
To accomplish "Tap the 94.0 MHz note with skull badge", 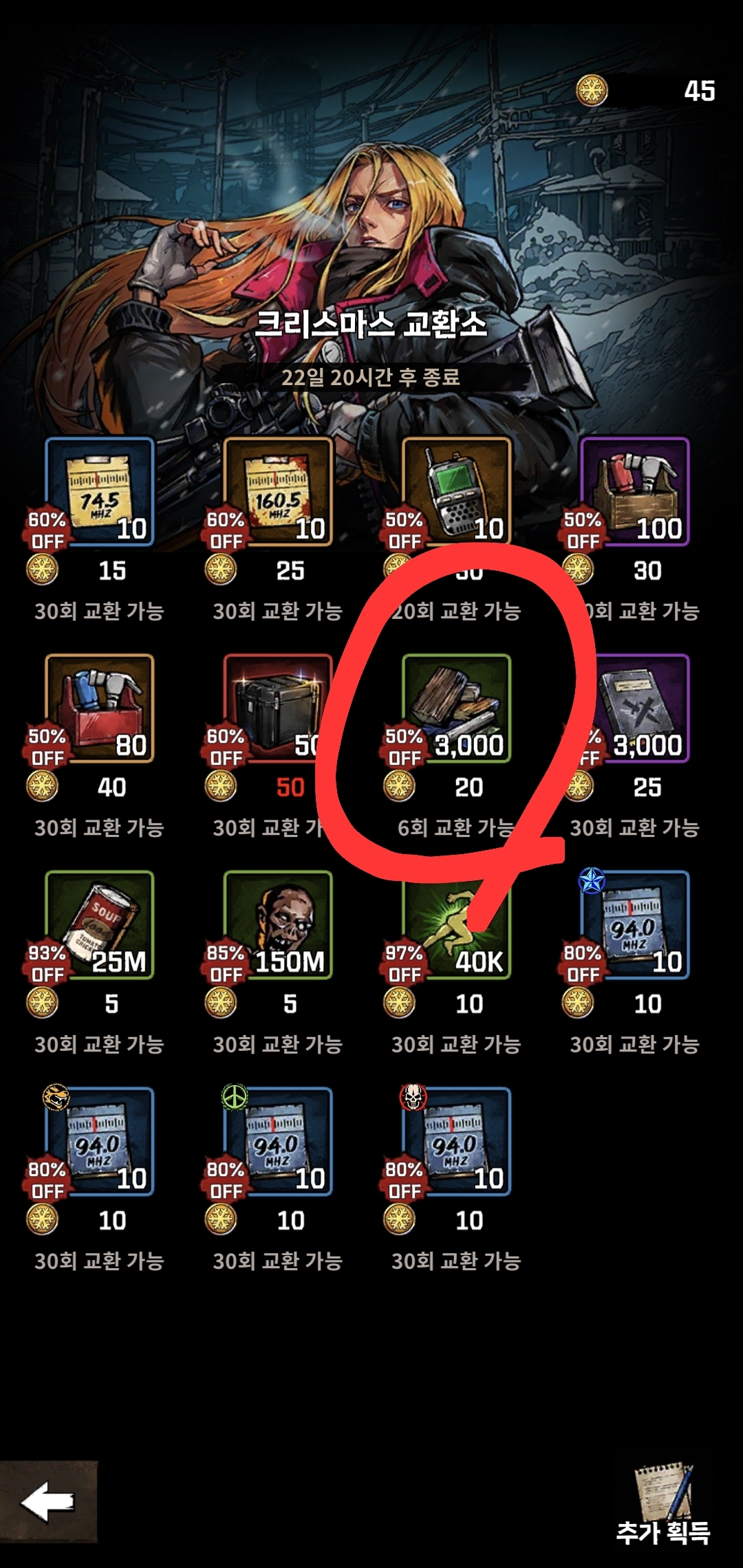I will 457,1142.
